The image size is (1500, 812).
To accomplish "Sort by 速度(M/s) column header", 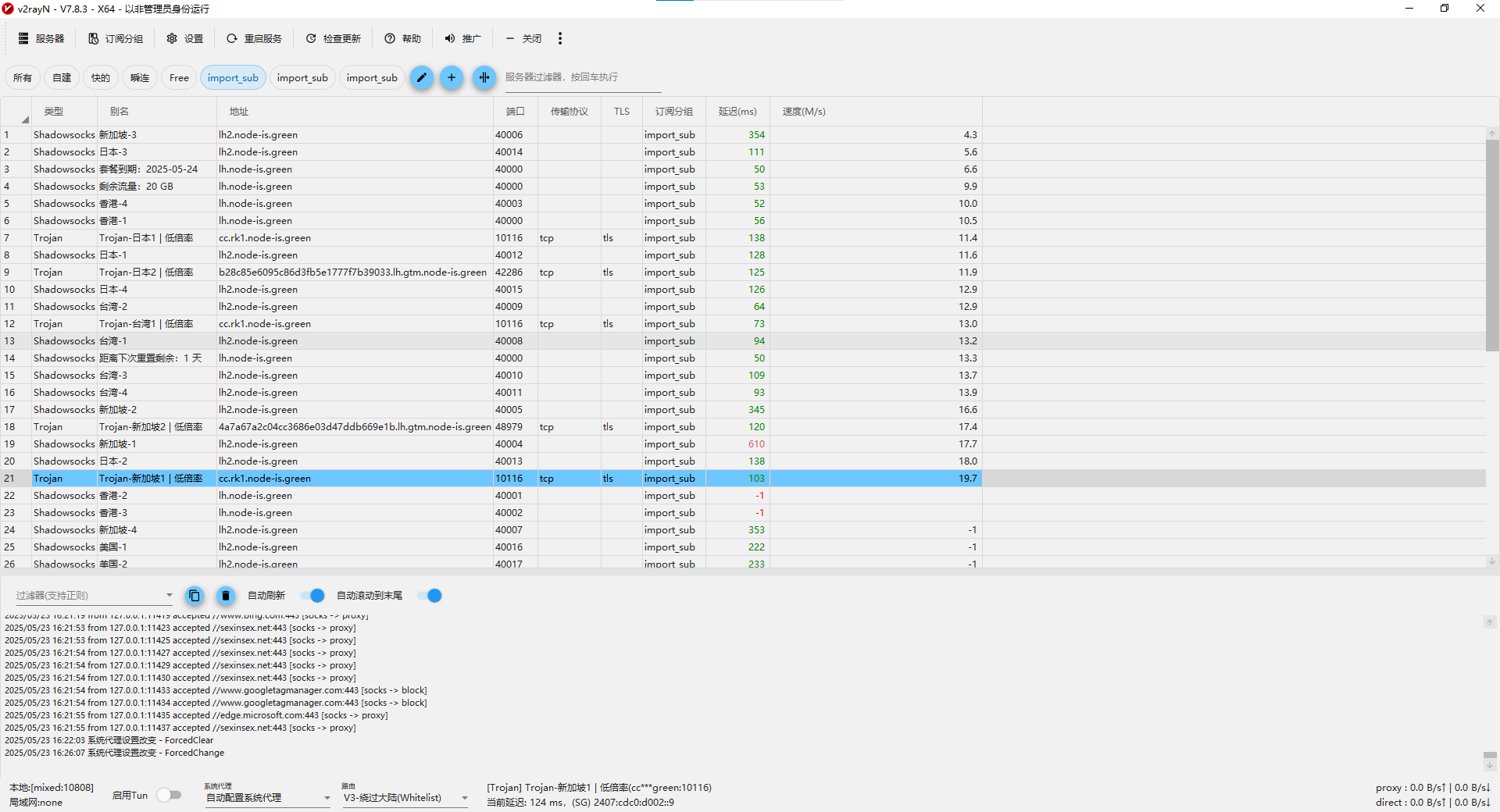I will (876, 112).
